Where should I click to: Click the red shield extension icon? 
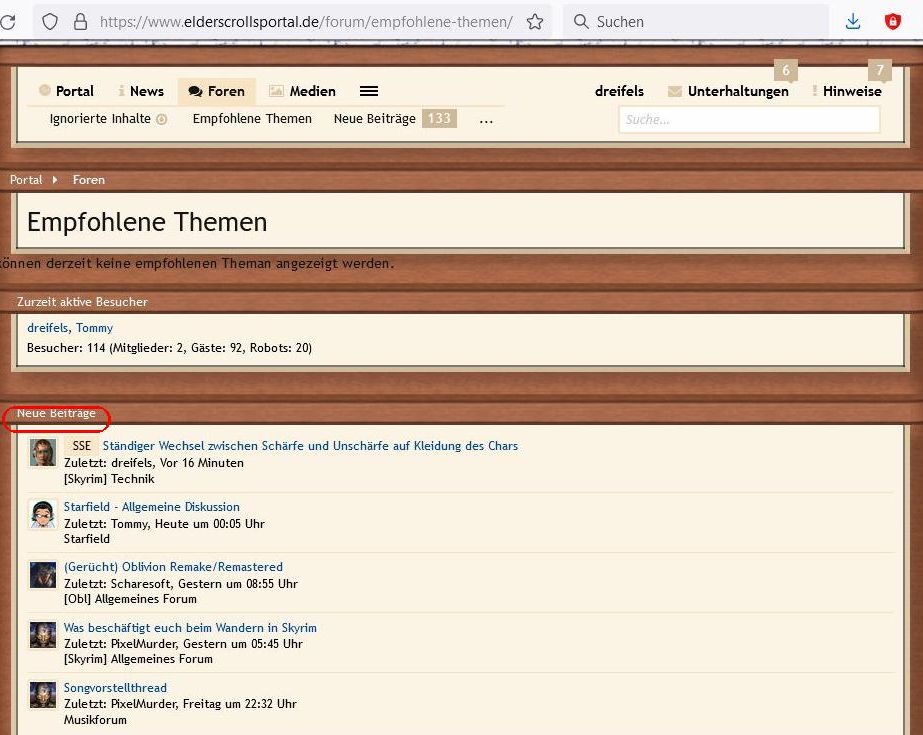click(893, 21)
